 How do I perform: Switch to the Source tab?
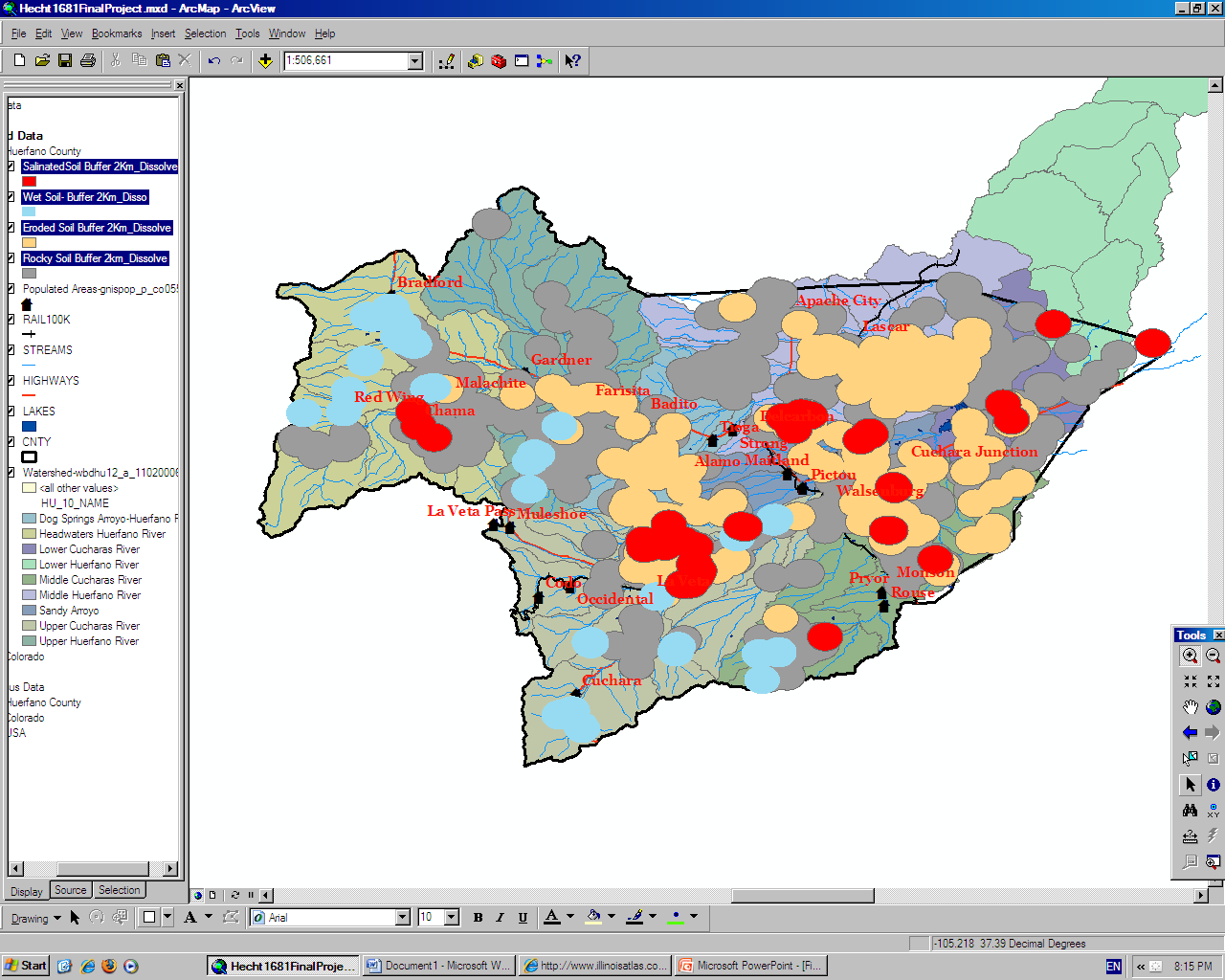(70, 890)
